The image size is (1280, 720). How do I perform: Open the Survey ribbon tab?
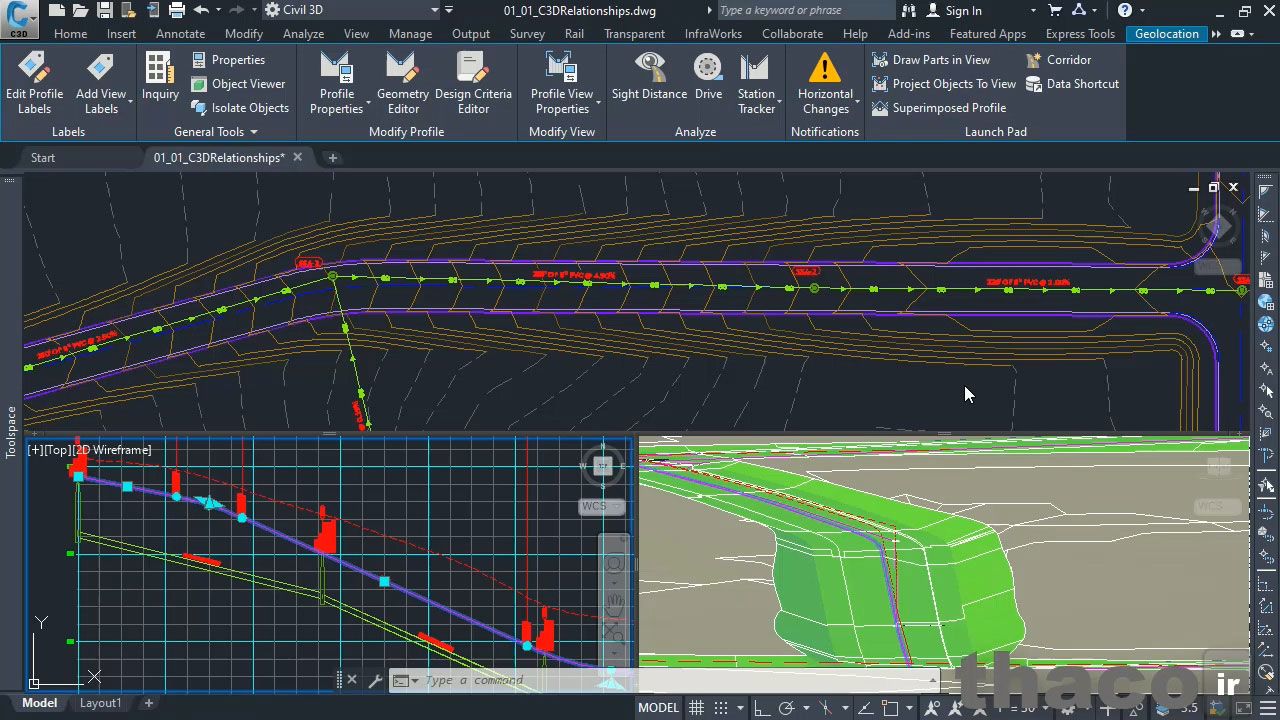527,34
